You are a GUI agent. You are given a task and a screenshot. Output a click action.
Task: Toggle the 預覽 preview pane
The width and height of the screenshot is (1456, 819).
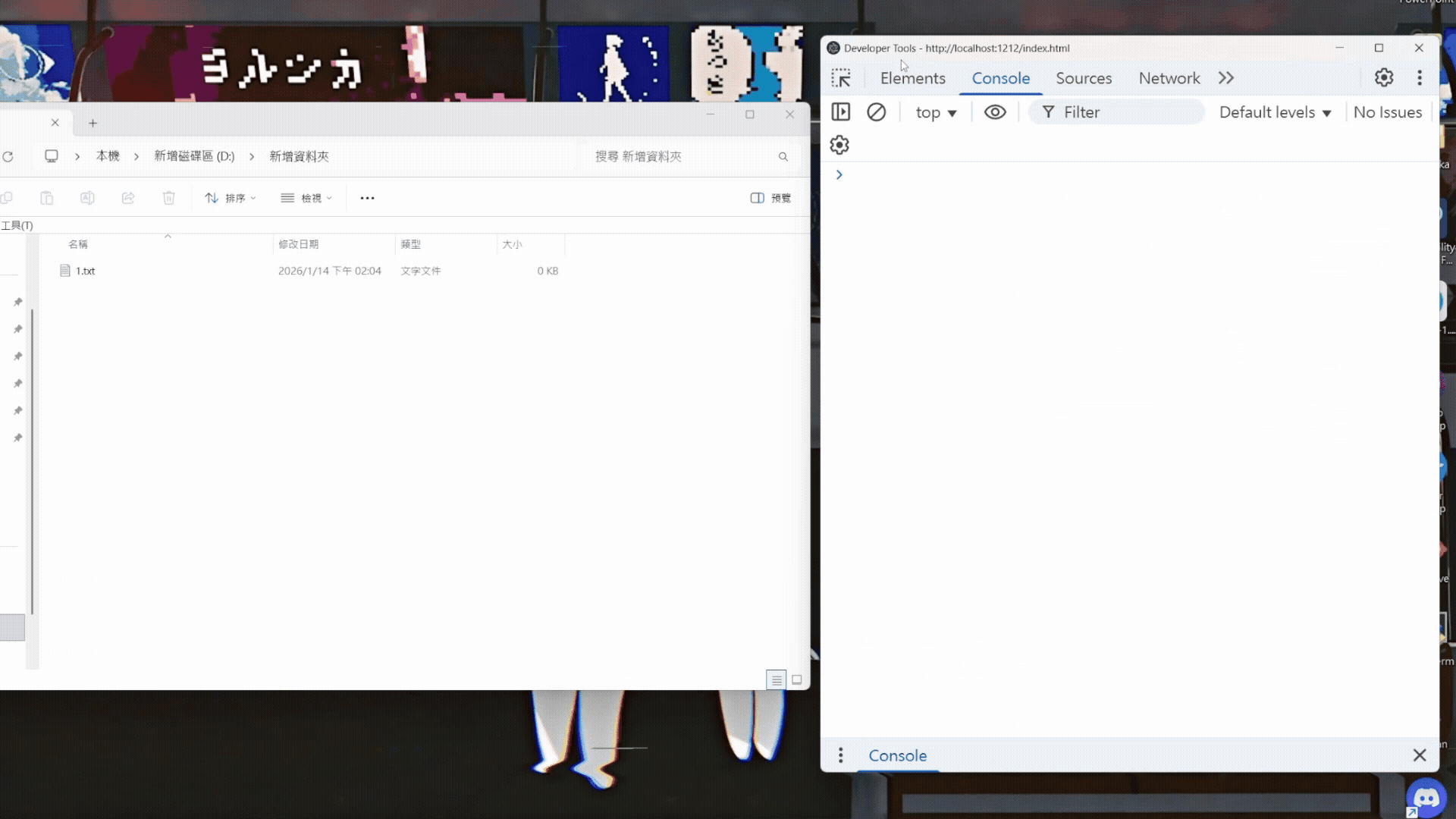click(x=770, y=198)
